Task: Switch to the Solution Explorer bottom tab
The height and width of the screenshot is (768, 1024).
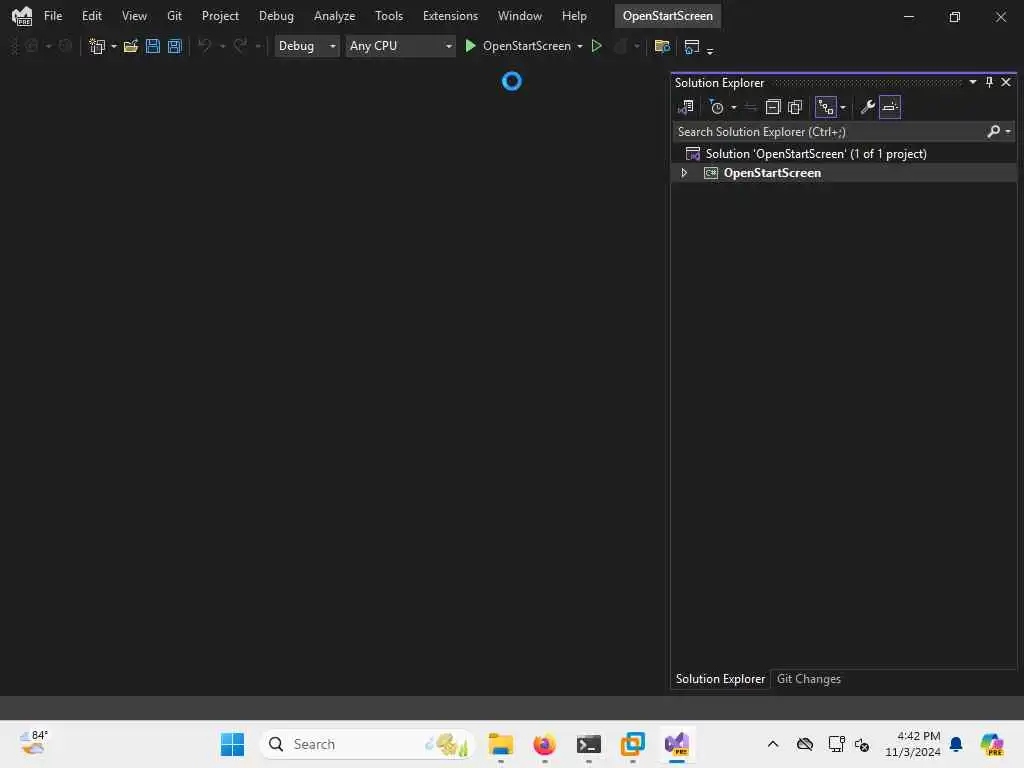Action: coord(720,679)
